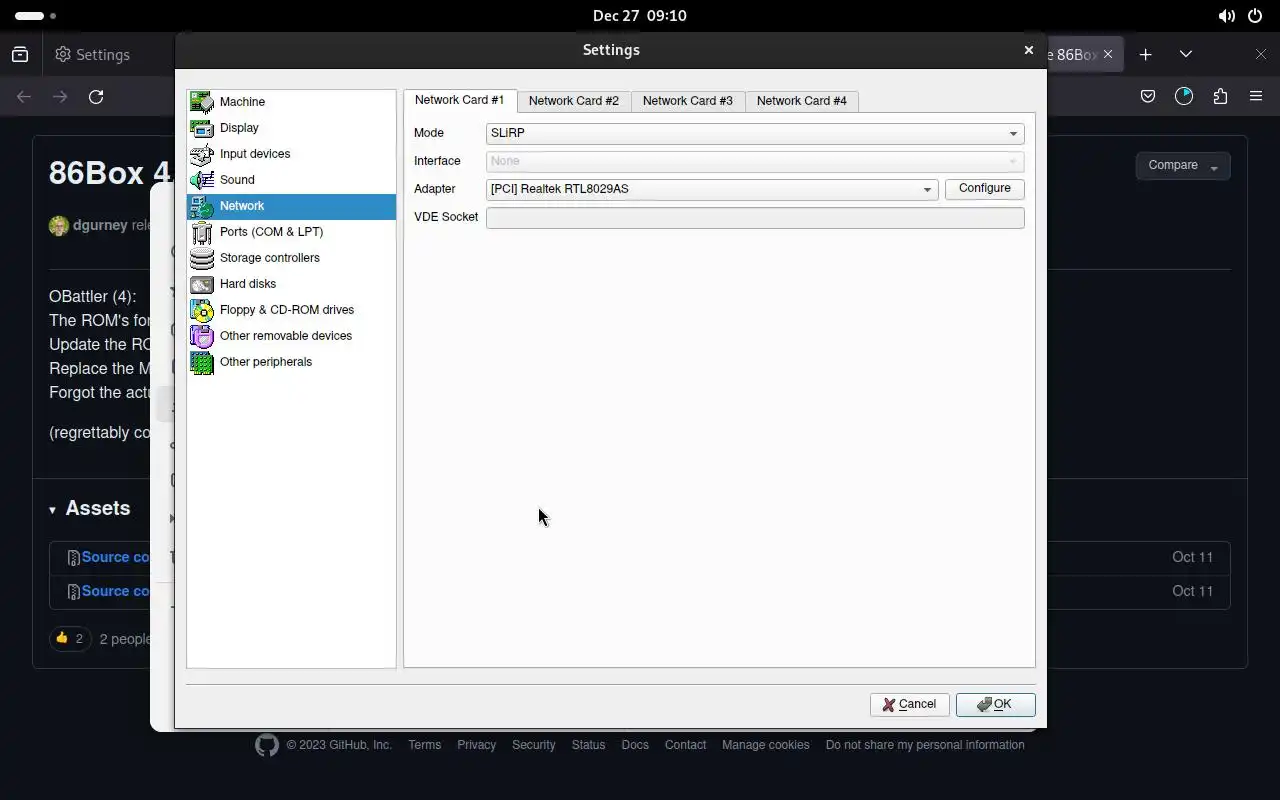Click the Pocket save icon
The width and height of the screenshot is (1280, 800).
point(1148,97)
